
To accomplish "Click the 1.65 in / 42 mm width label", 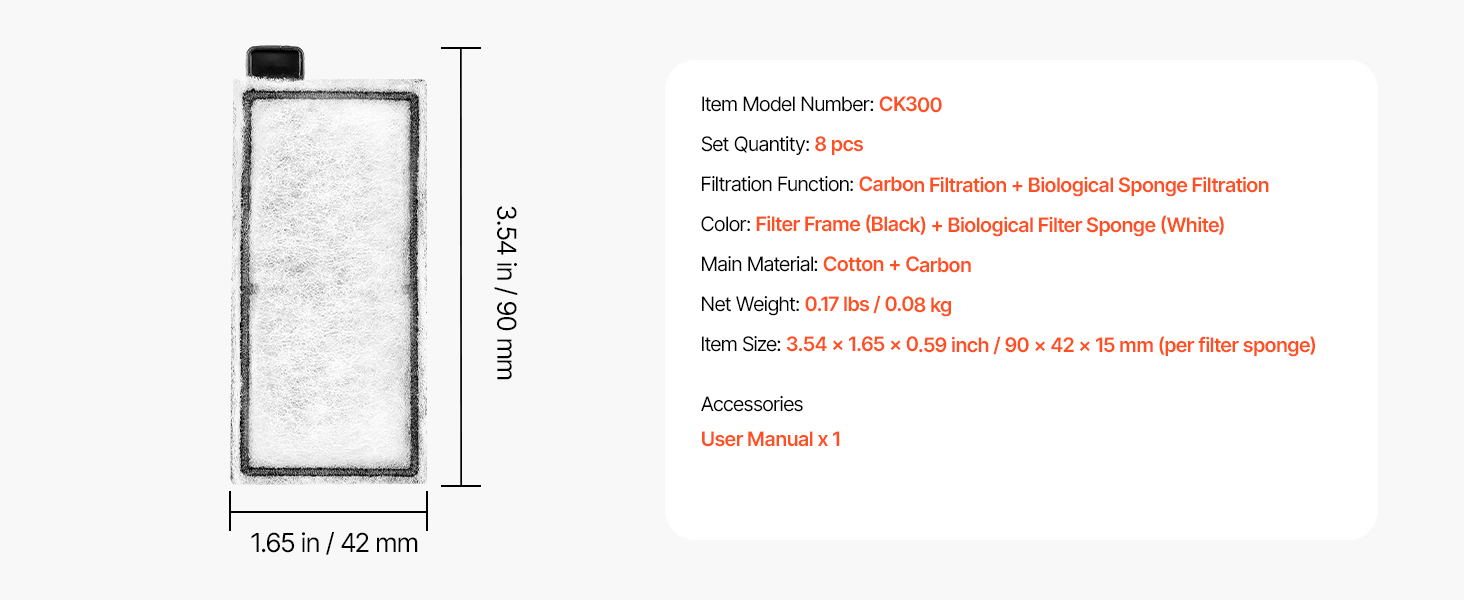I will pyautogui.click(x=334, y=543).
